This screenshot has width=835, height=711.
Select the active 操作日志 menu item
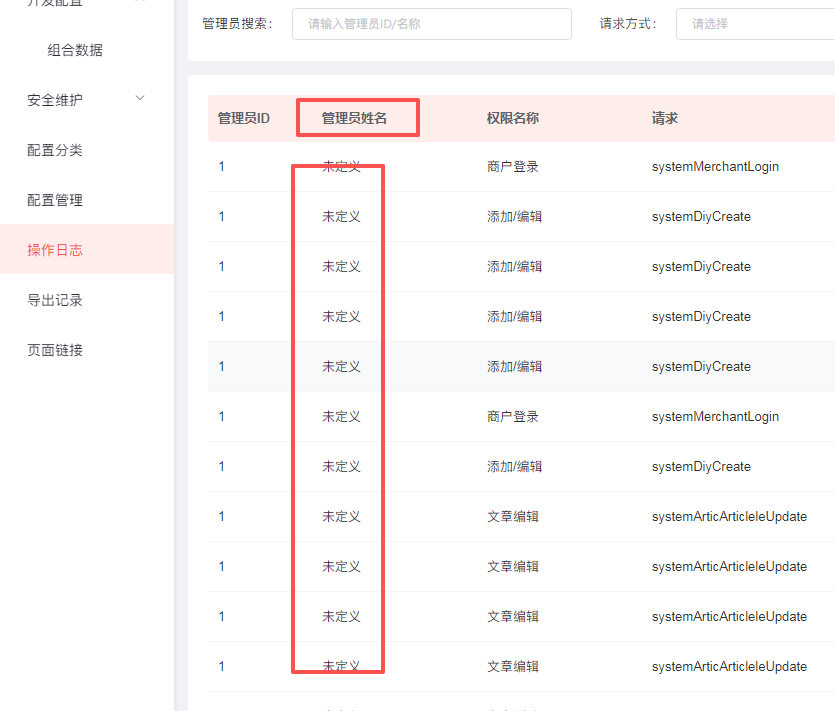pyautogui.click(x=55, y=250)
